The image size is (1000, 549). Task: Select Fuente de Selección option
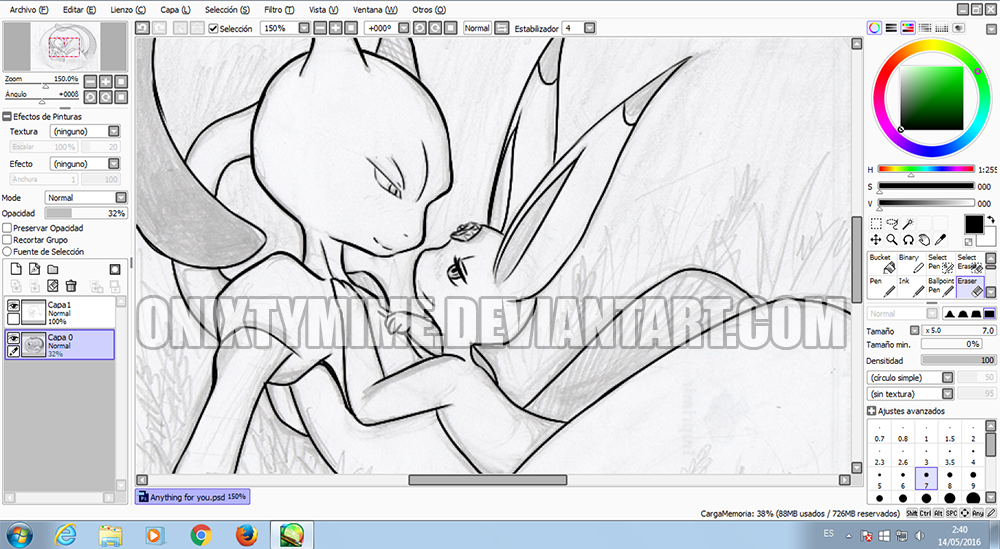(x=7, y=251)
